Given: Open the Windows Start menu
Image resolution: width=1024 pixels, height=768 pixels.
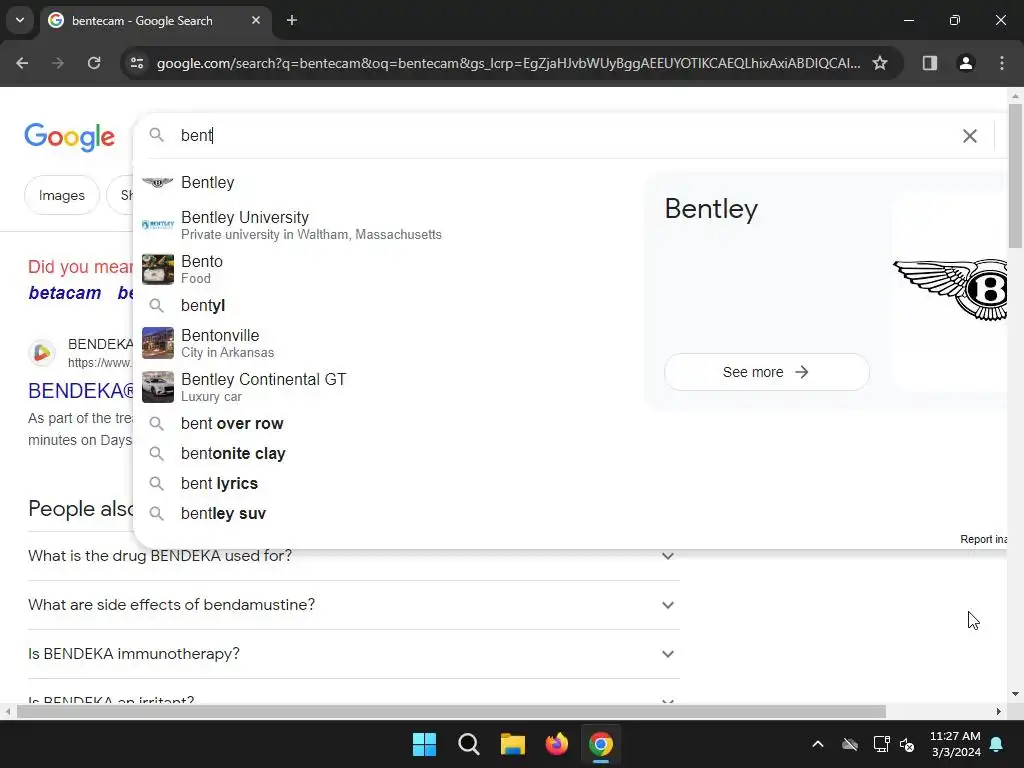Looking at the screenshot, I should click(x=424, y=744).
